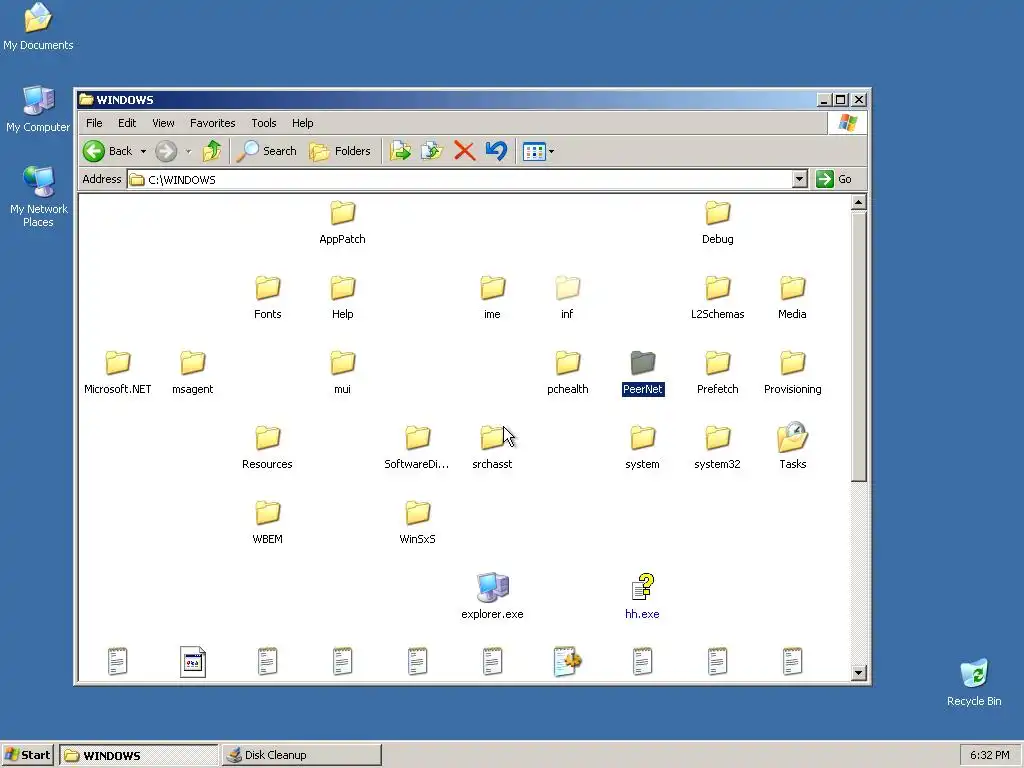Click the Back arrow icon

click(94, 151)
